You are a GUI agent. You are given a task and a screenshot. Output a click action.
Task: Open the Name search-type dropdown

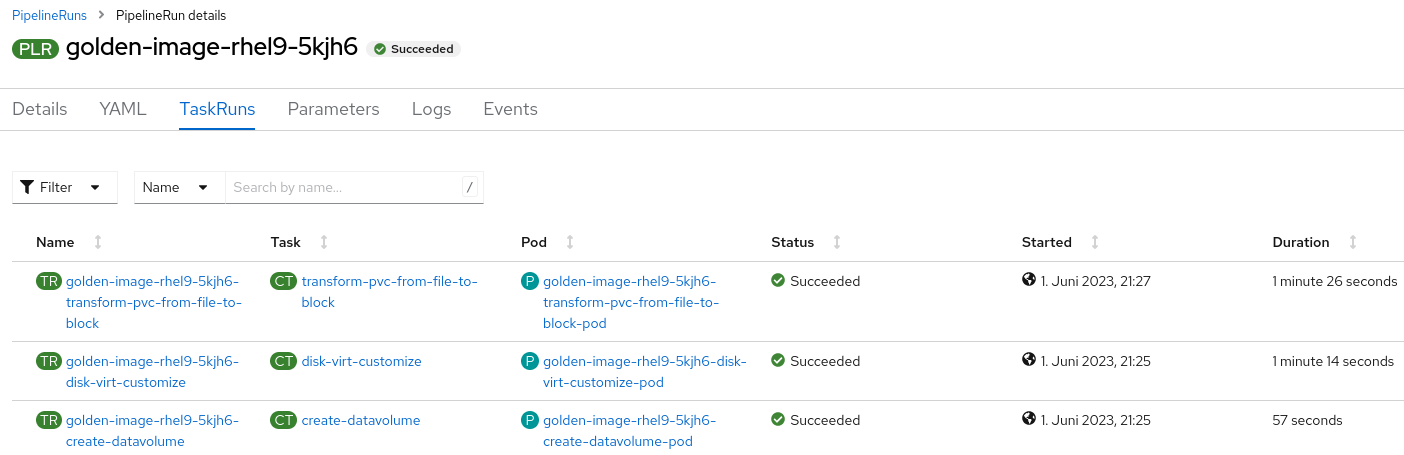pos(180,187)
